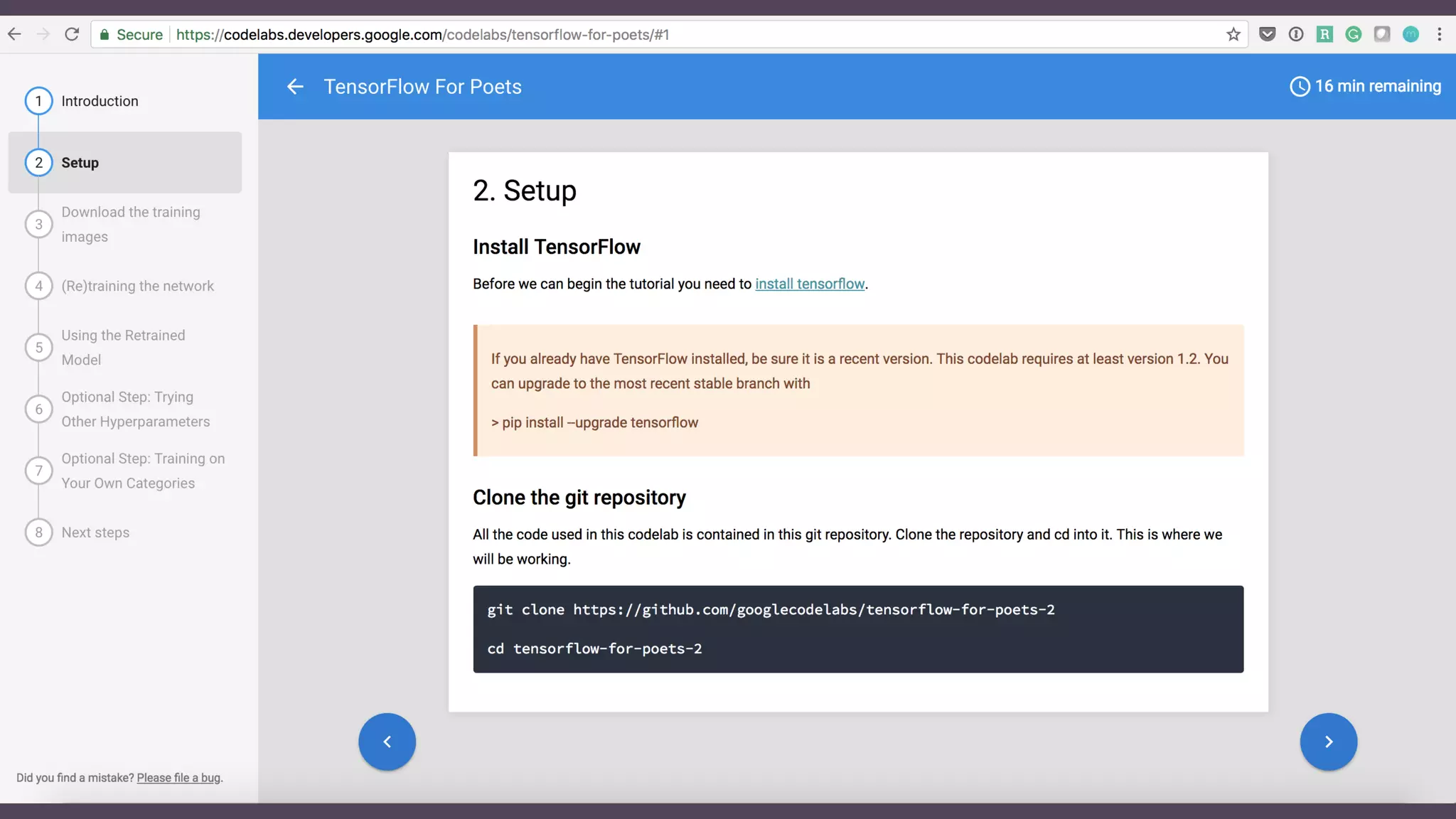Viewport: 1456px width, 819px height.
Task: Click the codelab header back arrow
Action: pyautogui.click(x=295, y=87)
